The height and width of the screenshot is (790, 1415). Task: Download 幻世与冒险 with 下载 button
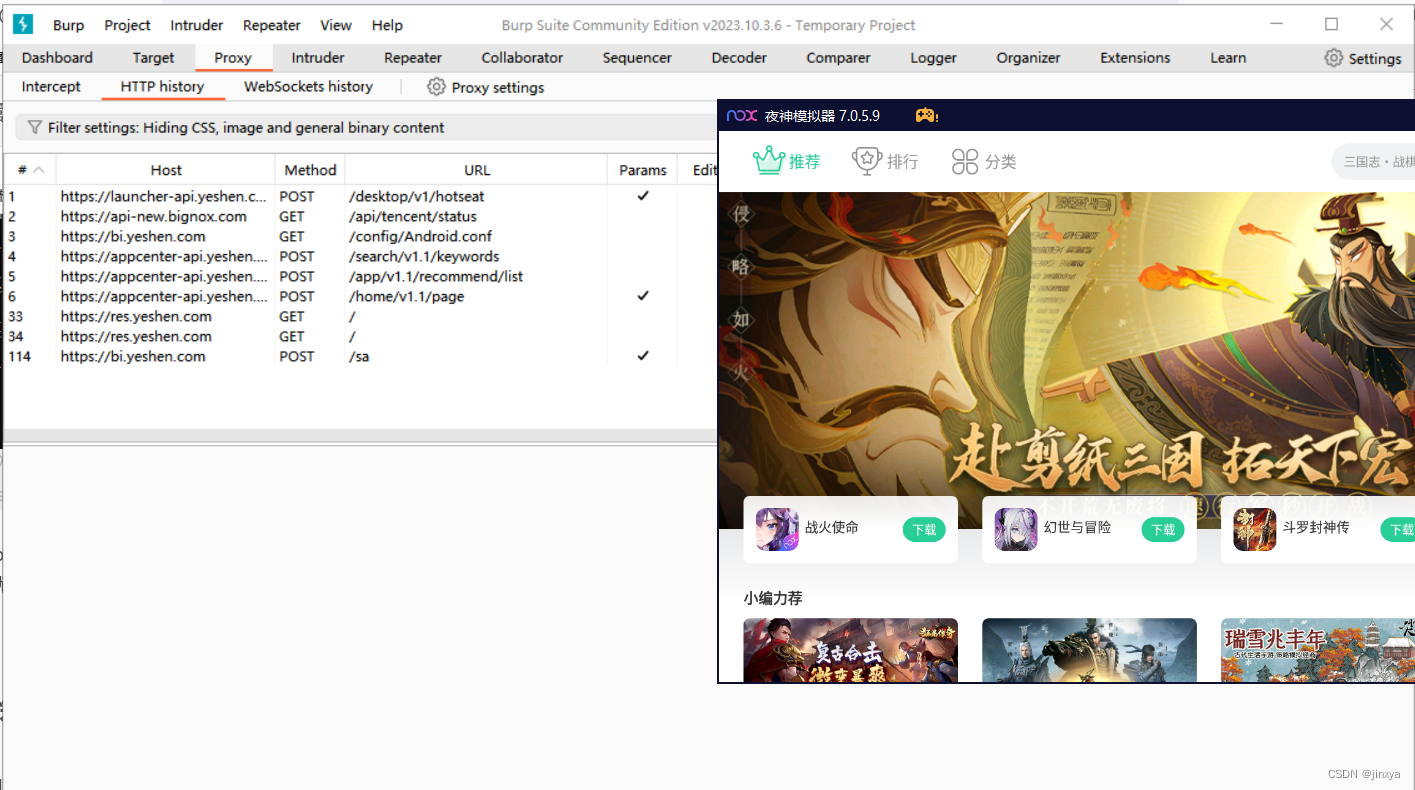[x=1163, y=530]
